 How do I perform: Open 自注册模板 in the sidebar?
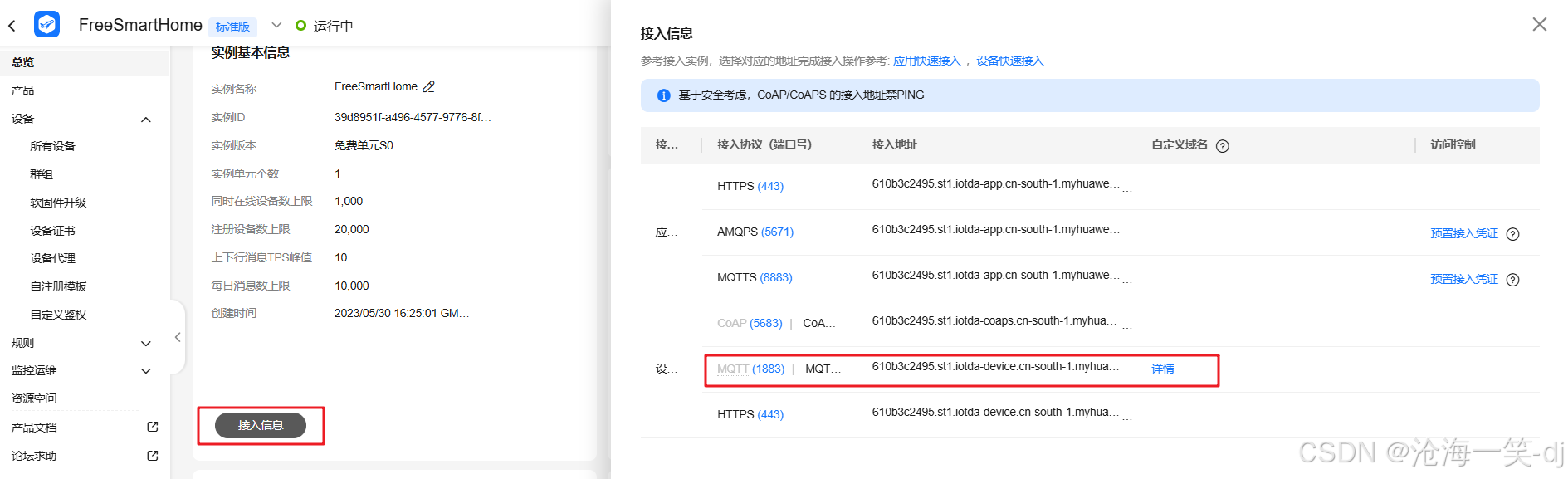coord(58,286)
